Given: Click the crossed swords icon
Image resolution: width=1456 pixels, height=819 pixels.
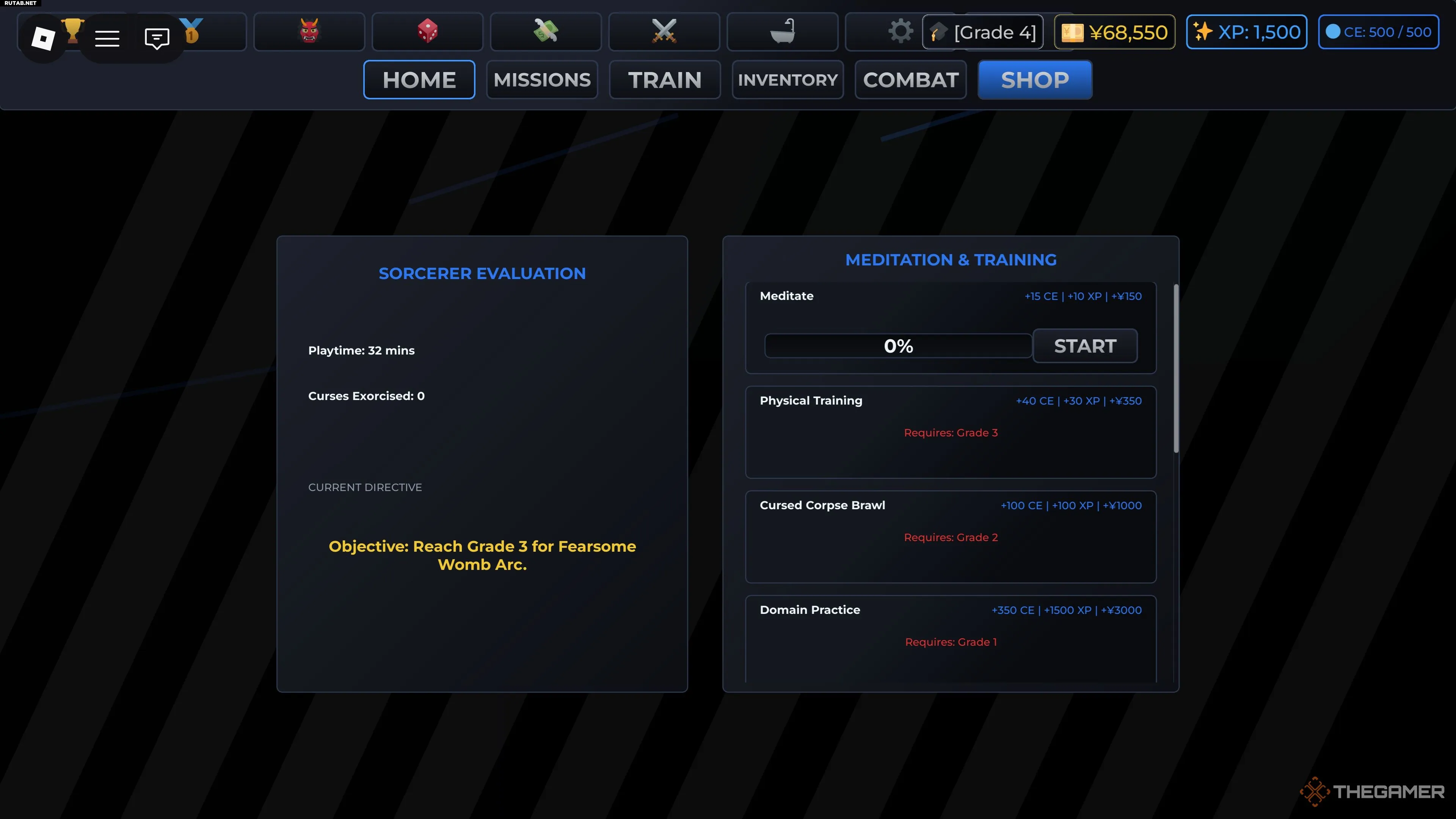Looking at the screenshot, I should pyautogui.click(x=664, y=31).
